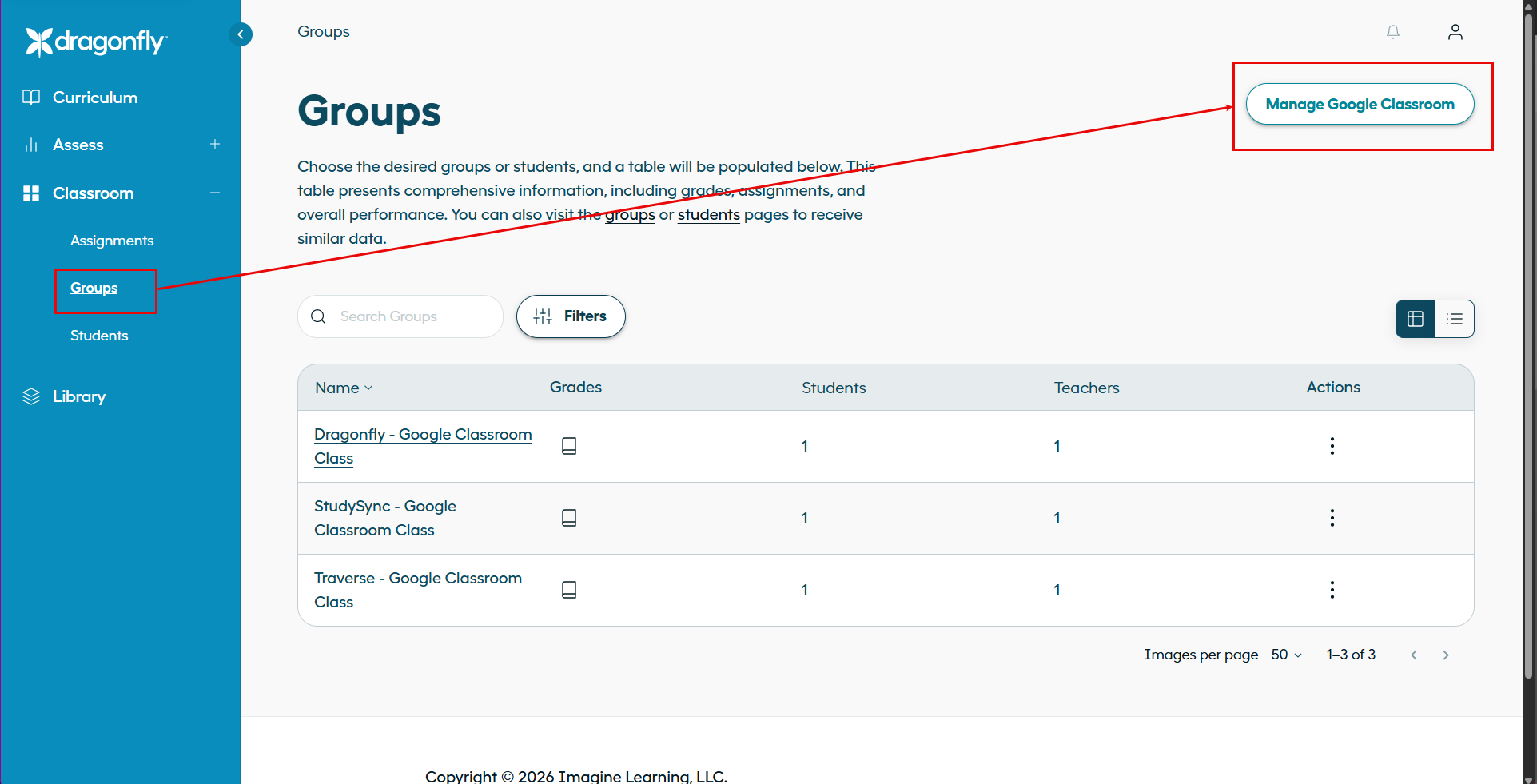Open Dragonfly - Google Classroom Class
The width and height of the screenshot is (1537, 784).
pyautogui.click(x=423, y=446)
